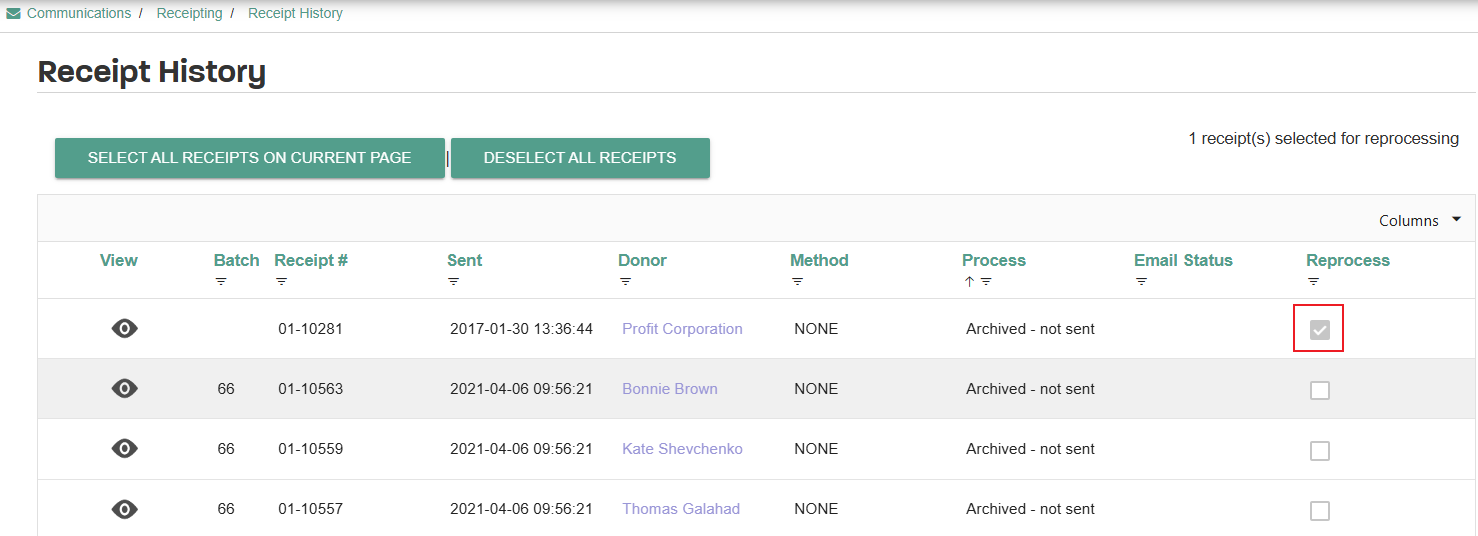1478x536 pixels.
Task: View receipt 01-10281 using eye icon
Action: [x=124, y=328]
